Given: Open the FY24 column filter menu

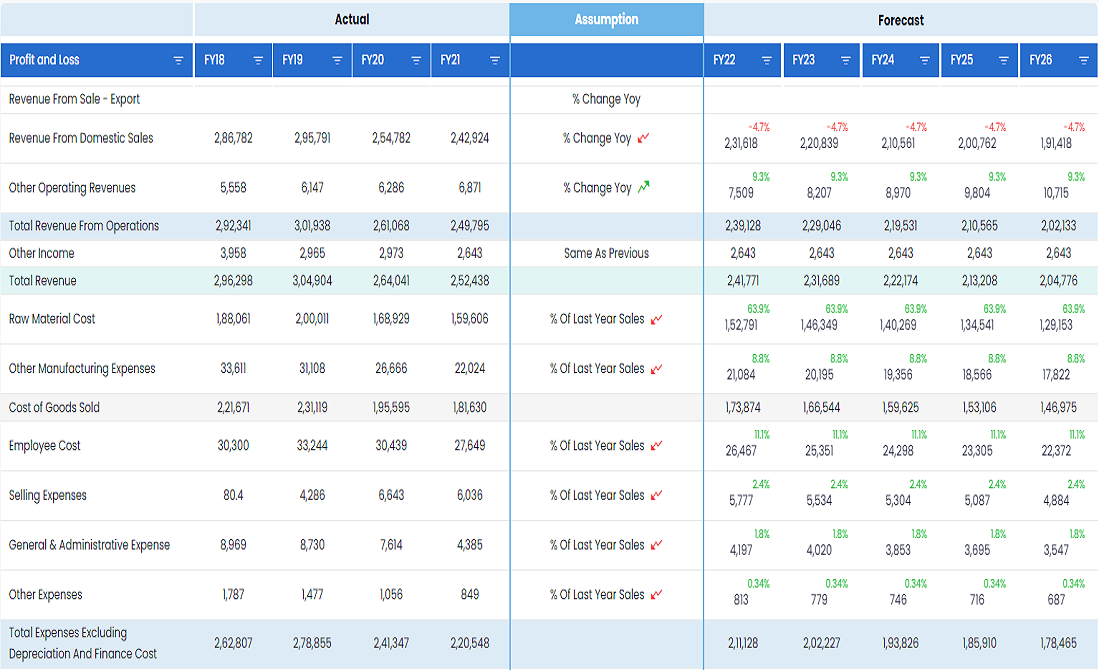Looking at the screenshot, I should point(925,61).
